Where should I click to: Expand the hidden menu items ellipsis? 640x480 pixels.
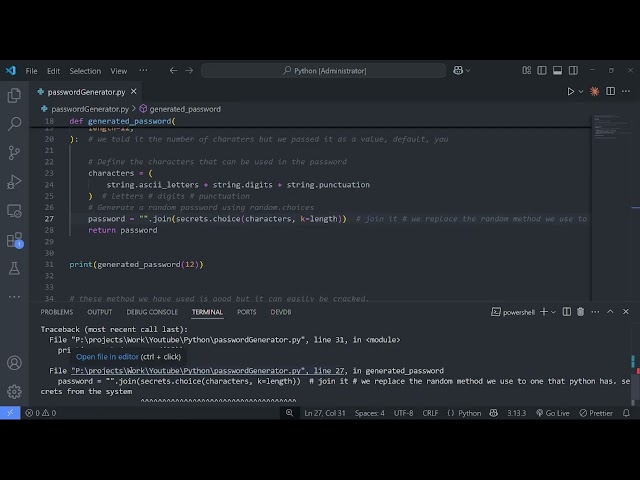(x=143, y=71)
